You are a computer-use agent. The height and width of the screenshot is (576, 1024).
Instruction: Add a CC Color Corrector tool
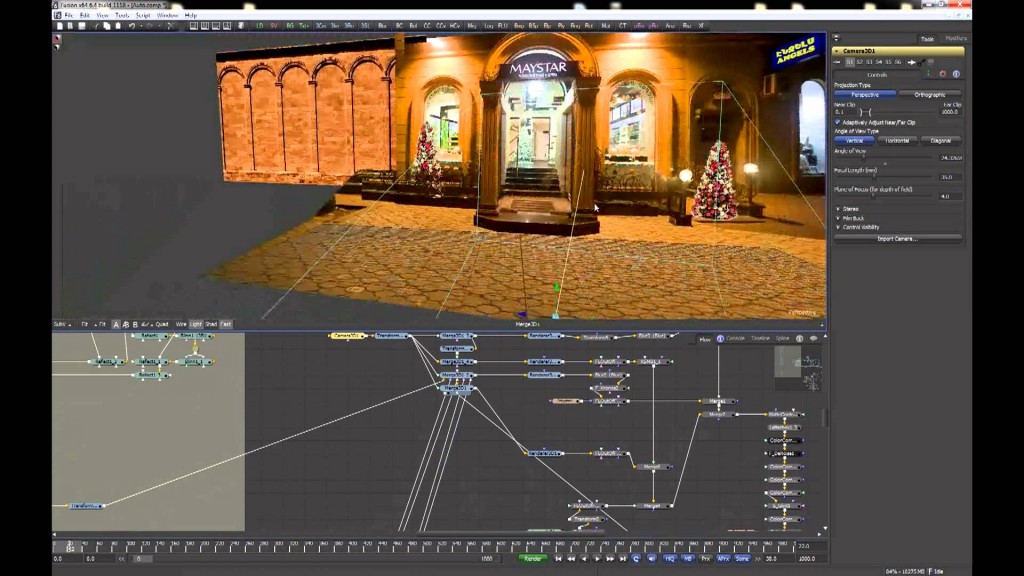(427, 26)
